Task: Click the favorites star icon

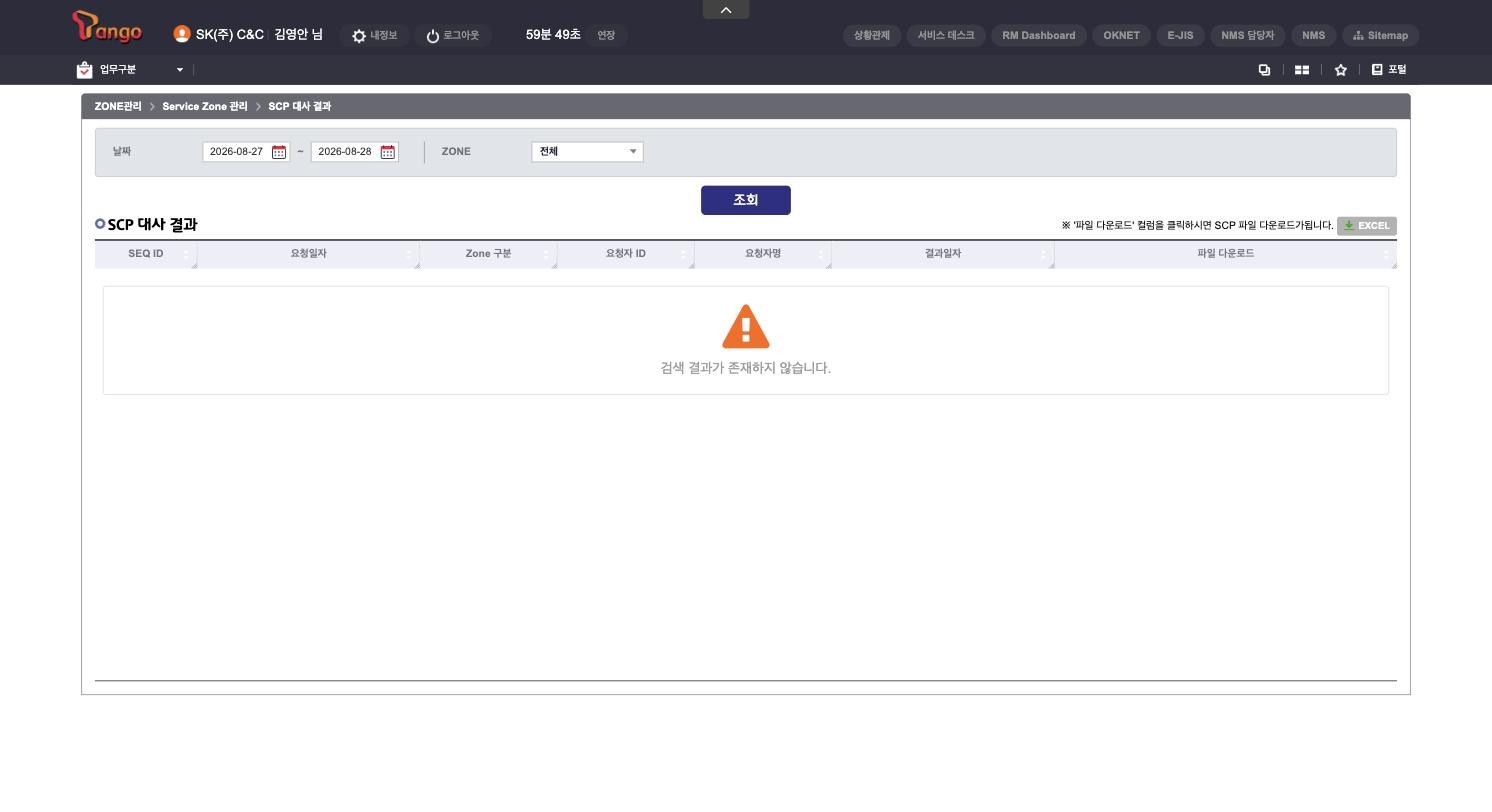Action: (1341, 70)
